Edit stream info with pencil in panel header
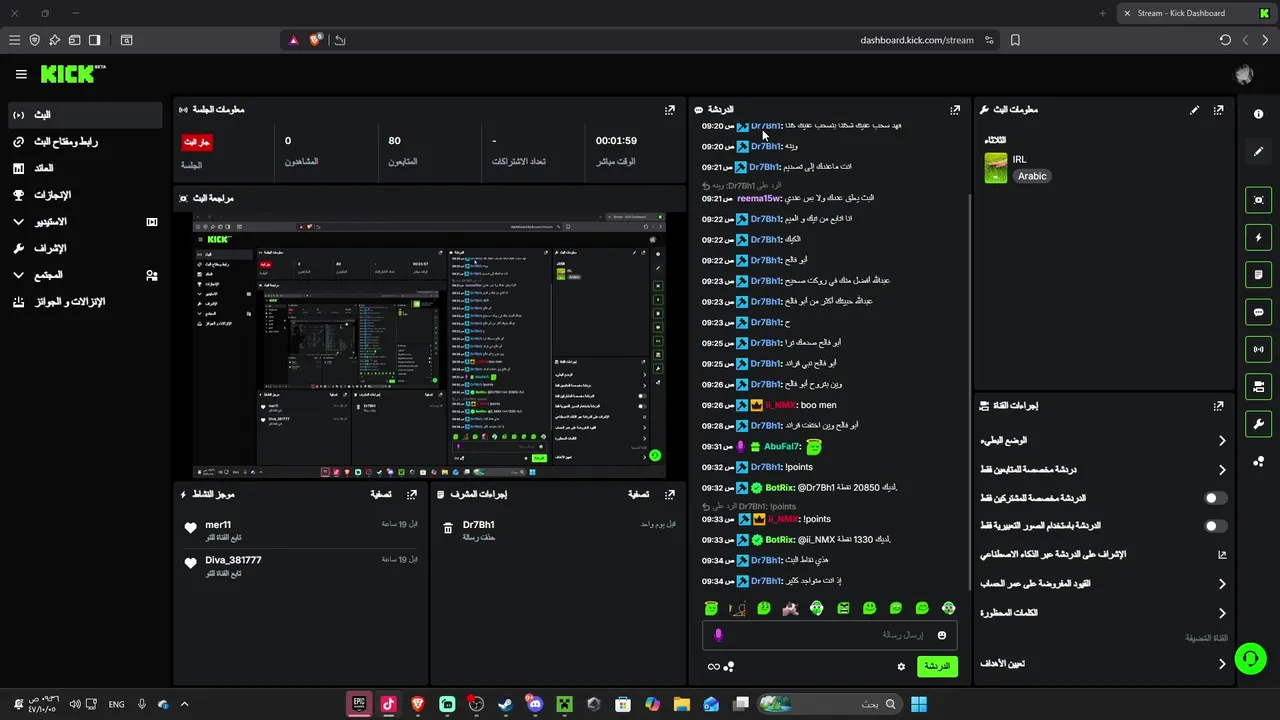 coord(1194,110)
